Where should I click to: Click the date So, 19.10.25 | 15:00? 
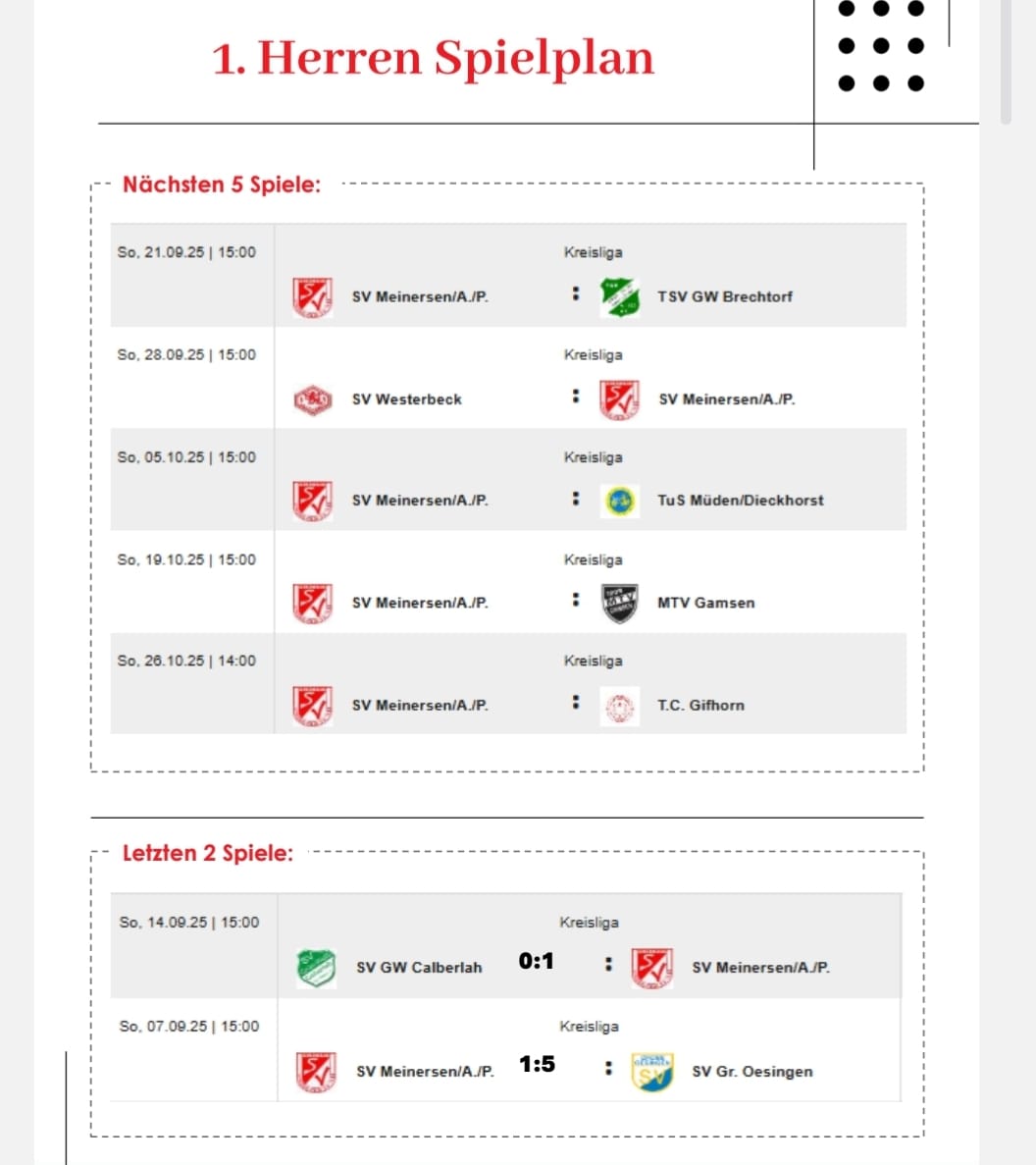(186, 559)
